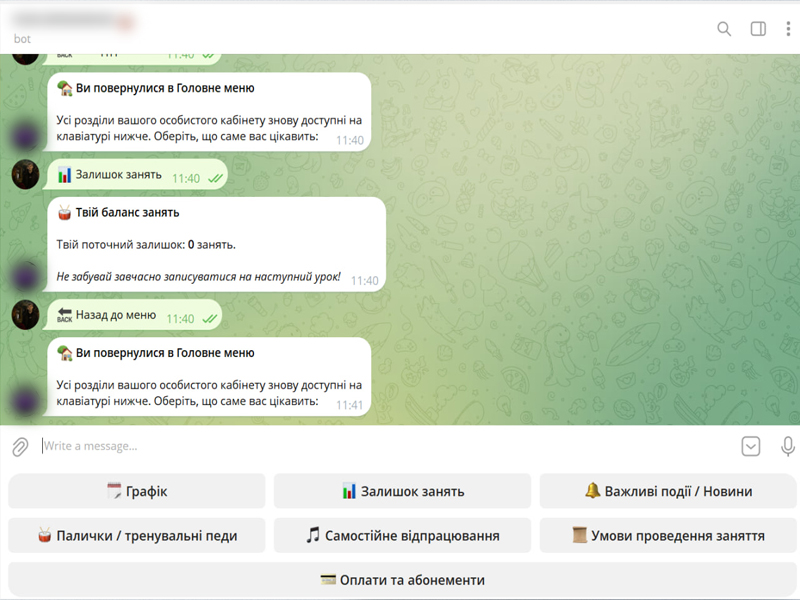800x600 pixels.
Task: Click house emoji in 11:40 main menu message
Action: [64, 88]
